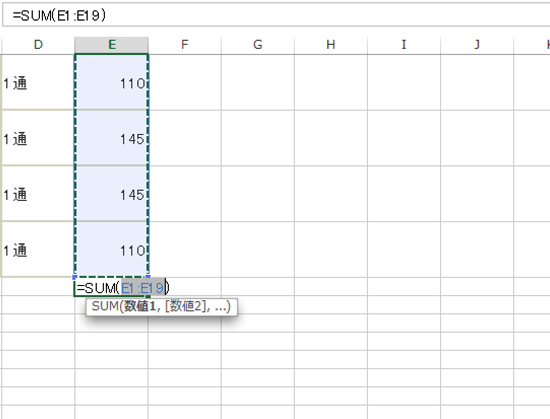550x419 pixels.
Task: Select column J header
Action: tap(477, 45)
